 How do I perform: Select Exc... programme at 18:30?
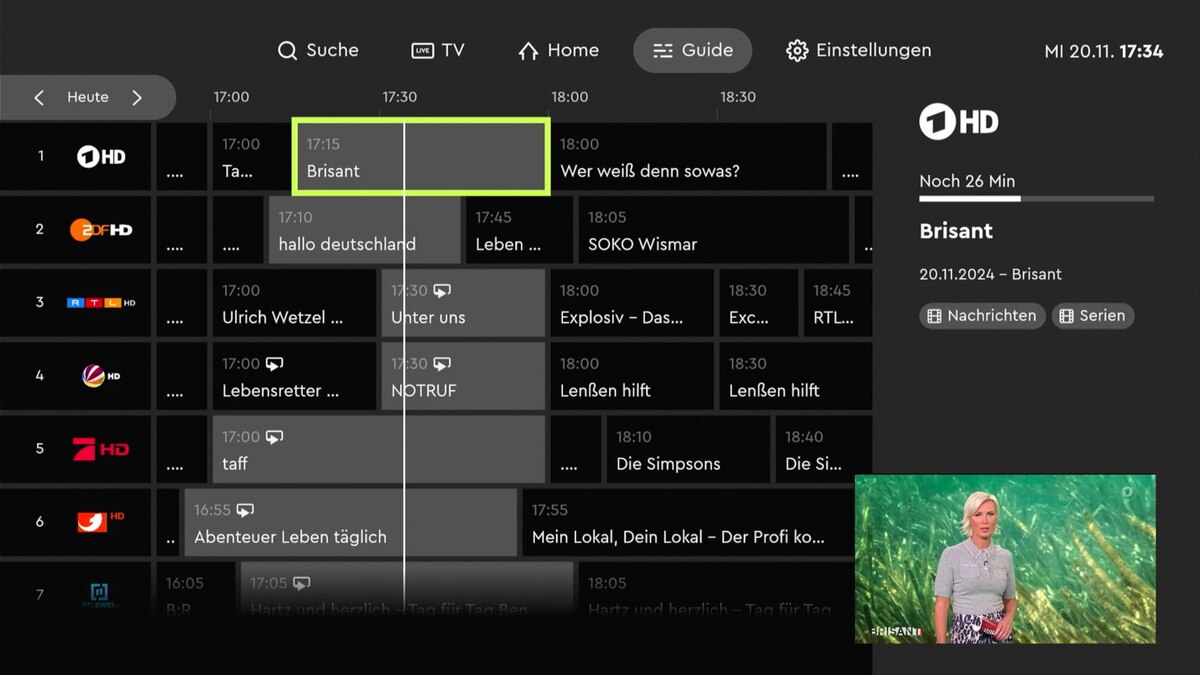coord(759,303)
